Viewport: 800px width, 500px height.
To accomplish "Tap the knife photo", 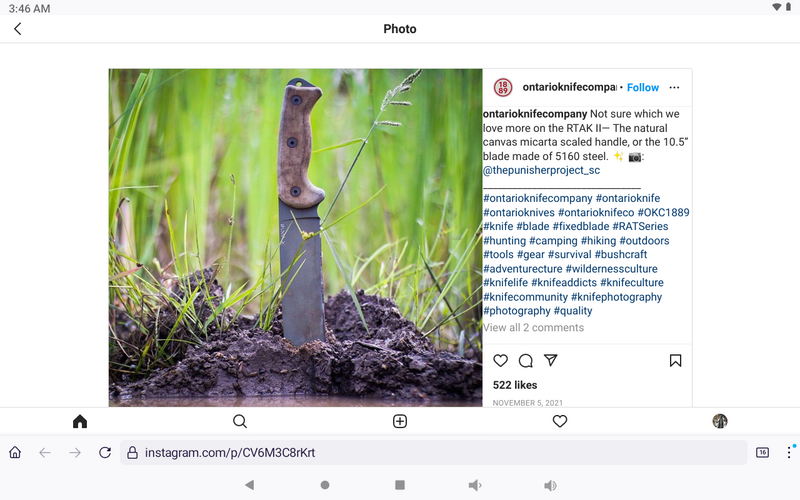I will [x=295, y=238].
